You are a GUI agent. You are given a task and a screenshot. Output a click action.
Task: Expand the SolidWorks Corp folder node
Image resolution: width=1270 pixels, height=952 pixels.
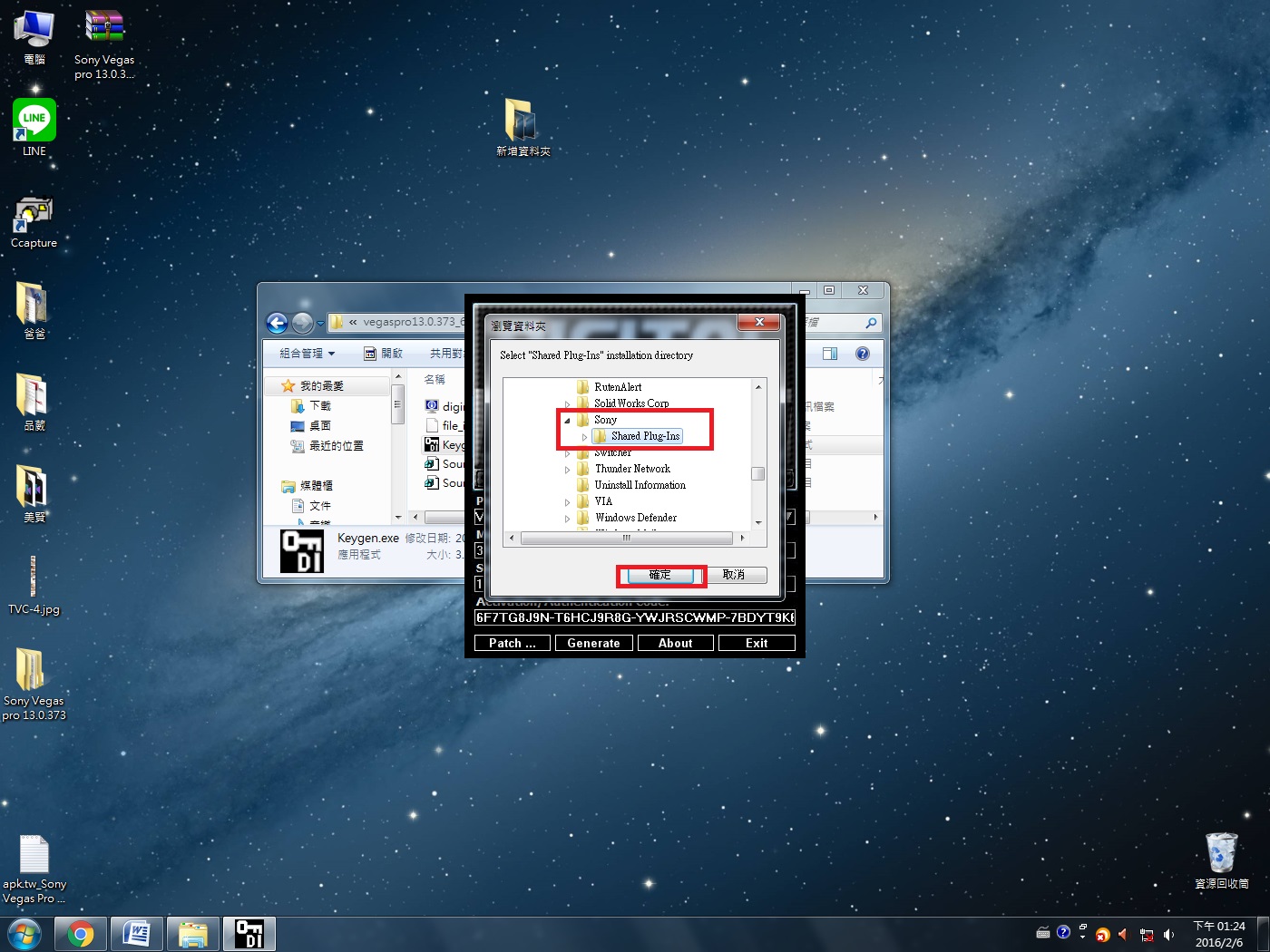pos(568,404)
